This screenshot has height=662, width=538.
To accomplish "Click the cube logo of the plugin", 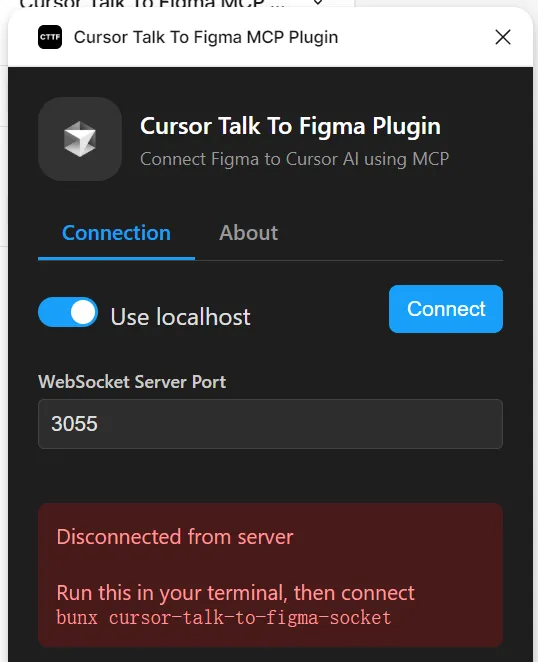I will tap(80, 139).
